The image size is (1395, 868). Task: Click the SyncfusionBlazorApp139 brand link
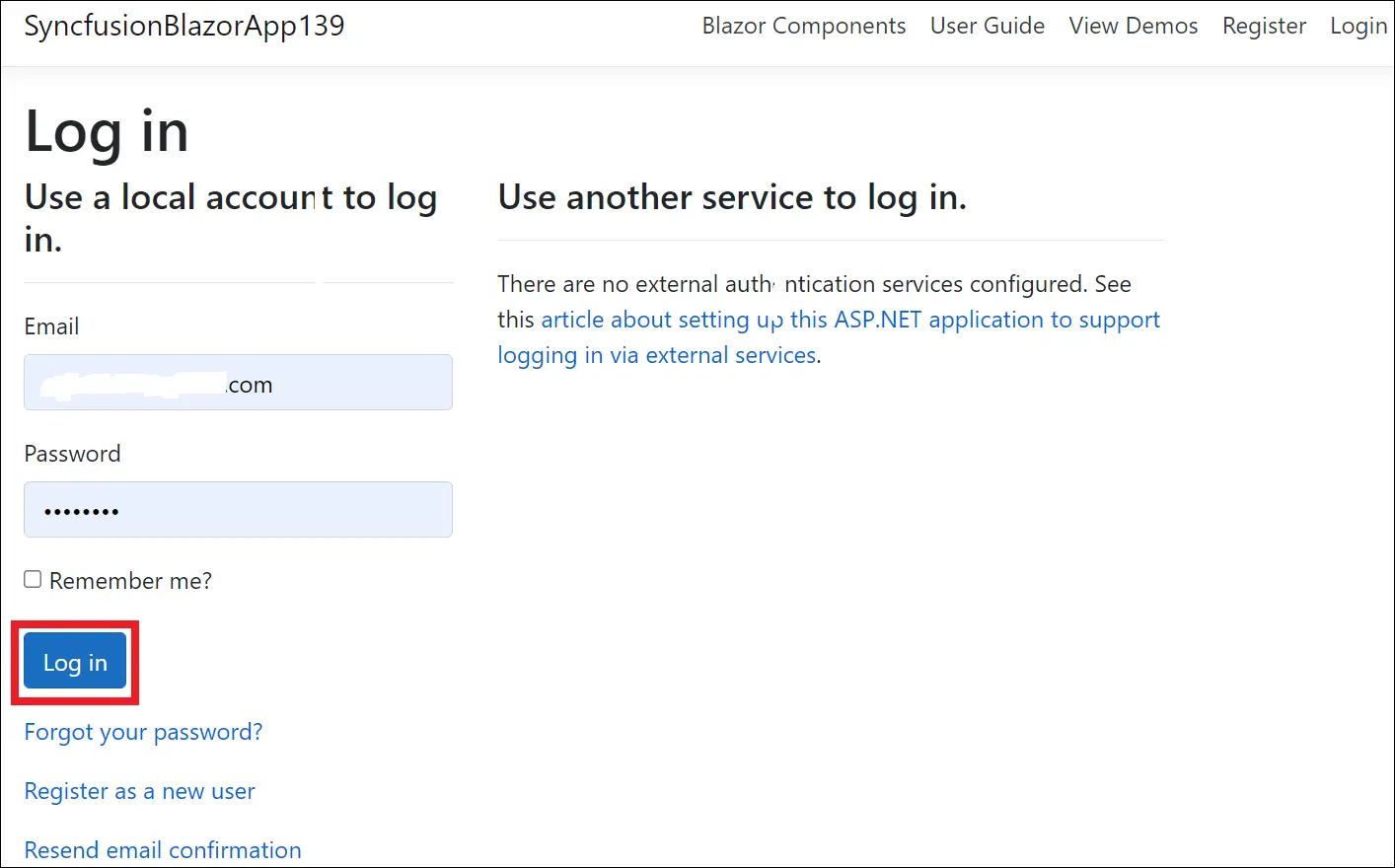pos(184,26)
